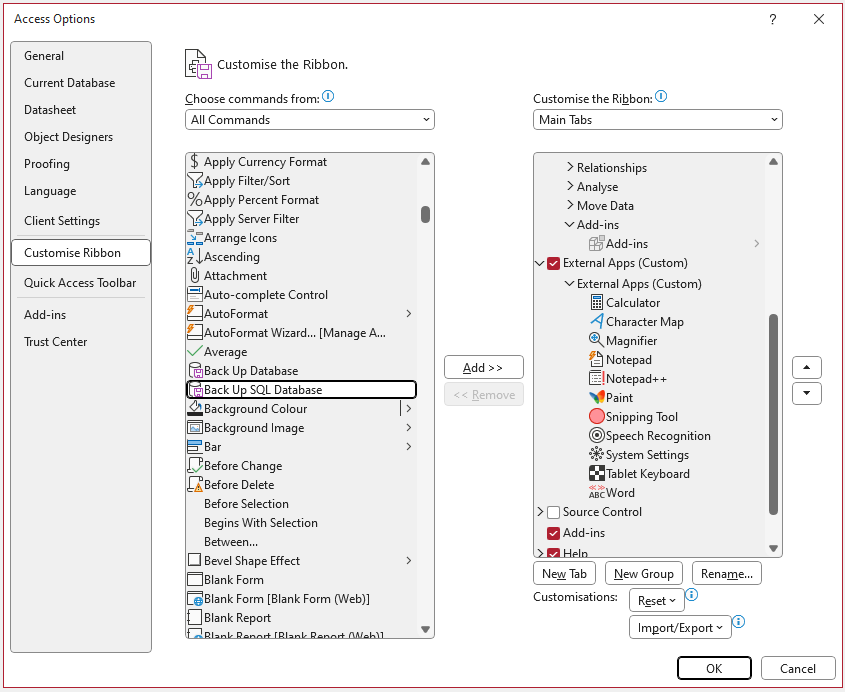This screenshot has width=845, height=692.
Task: Click the New Tab button
Action: (x=564, y=573)
